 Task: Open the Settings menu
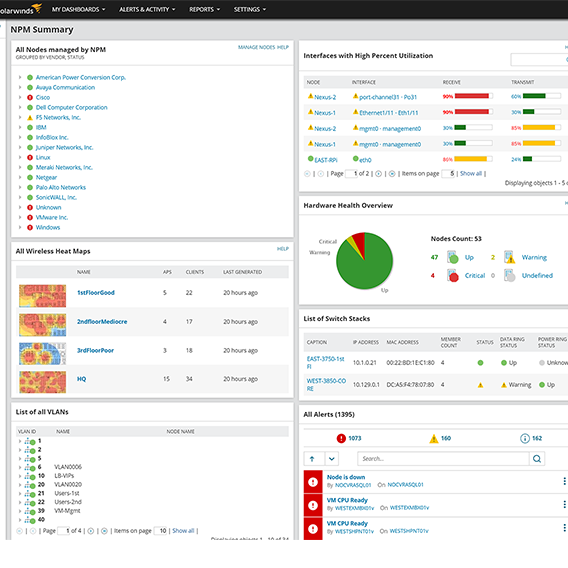point(250,9)
